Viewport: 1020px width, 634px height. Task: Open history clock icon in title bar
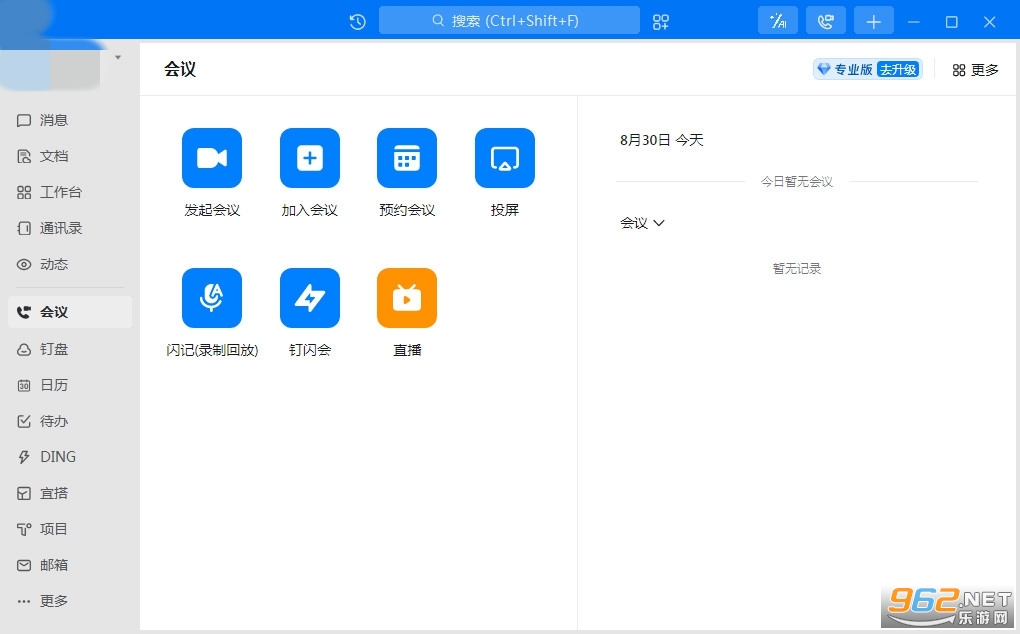tap(357, 21)
